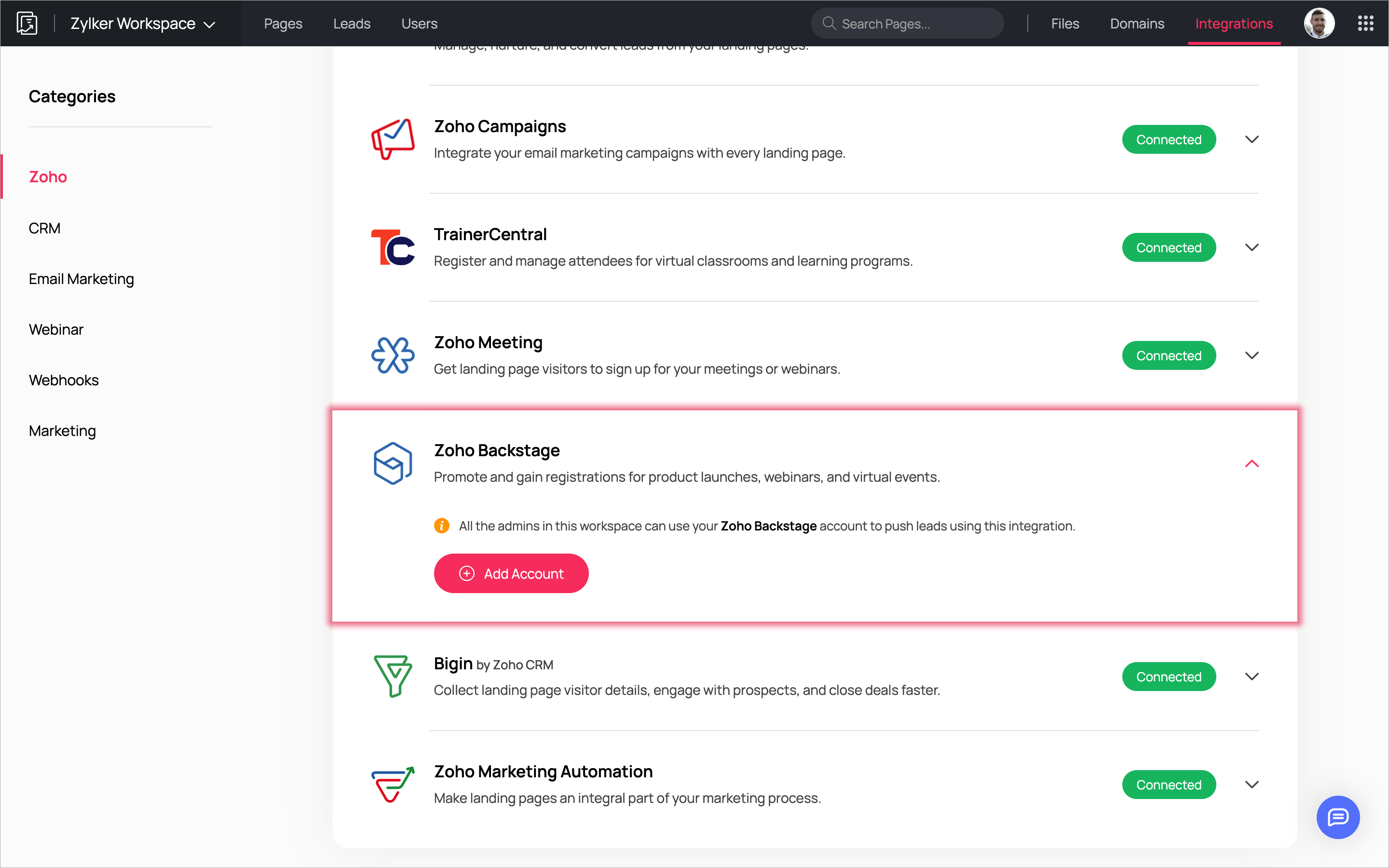
Task: Click the Zoho Campaigns megaphone icon
Action: [x=393, y=139]
